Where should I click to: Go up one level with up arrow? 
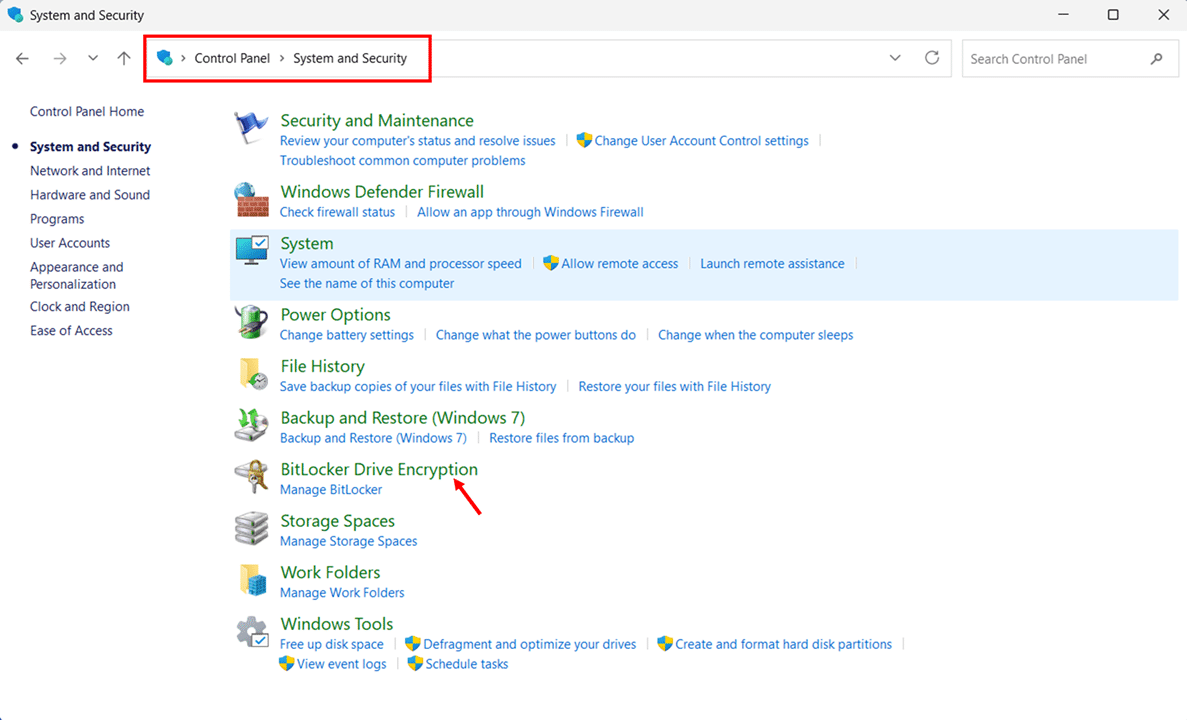[124, 59]
